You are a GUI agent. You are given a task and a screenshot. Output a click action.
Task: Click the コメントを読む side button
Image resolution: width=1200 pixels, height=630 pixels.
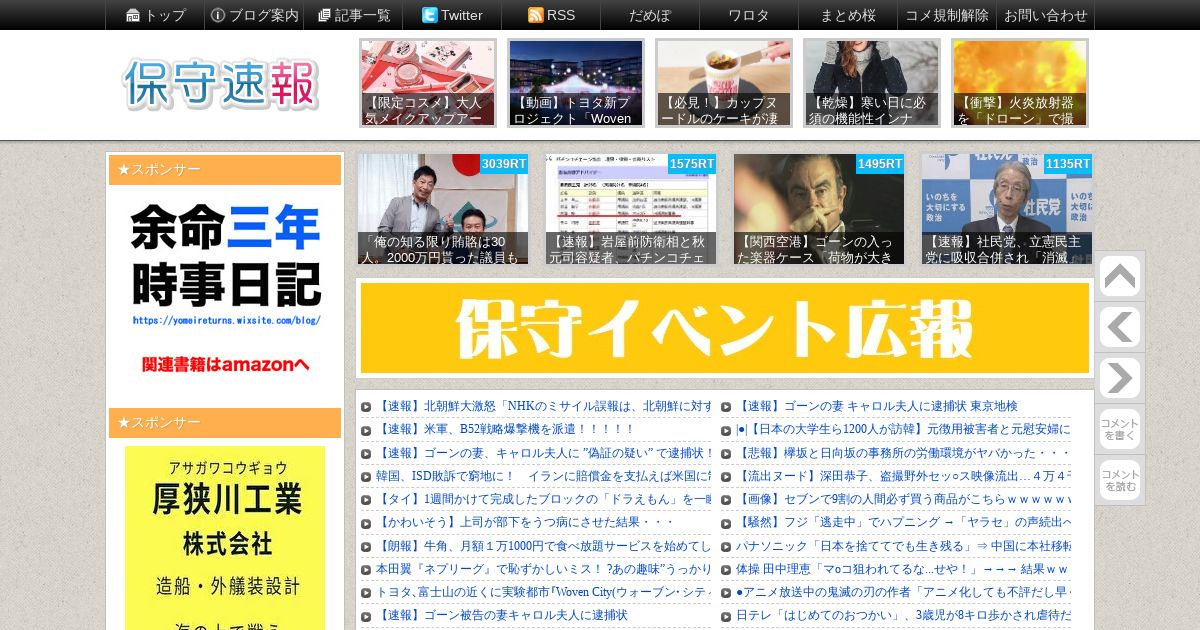click(1119, 480)
